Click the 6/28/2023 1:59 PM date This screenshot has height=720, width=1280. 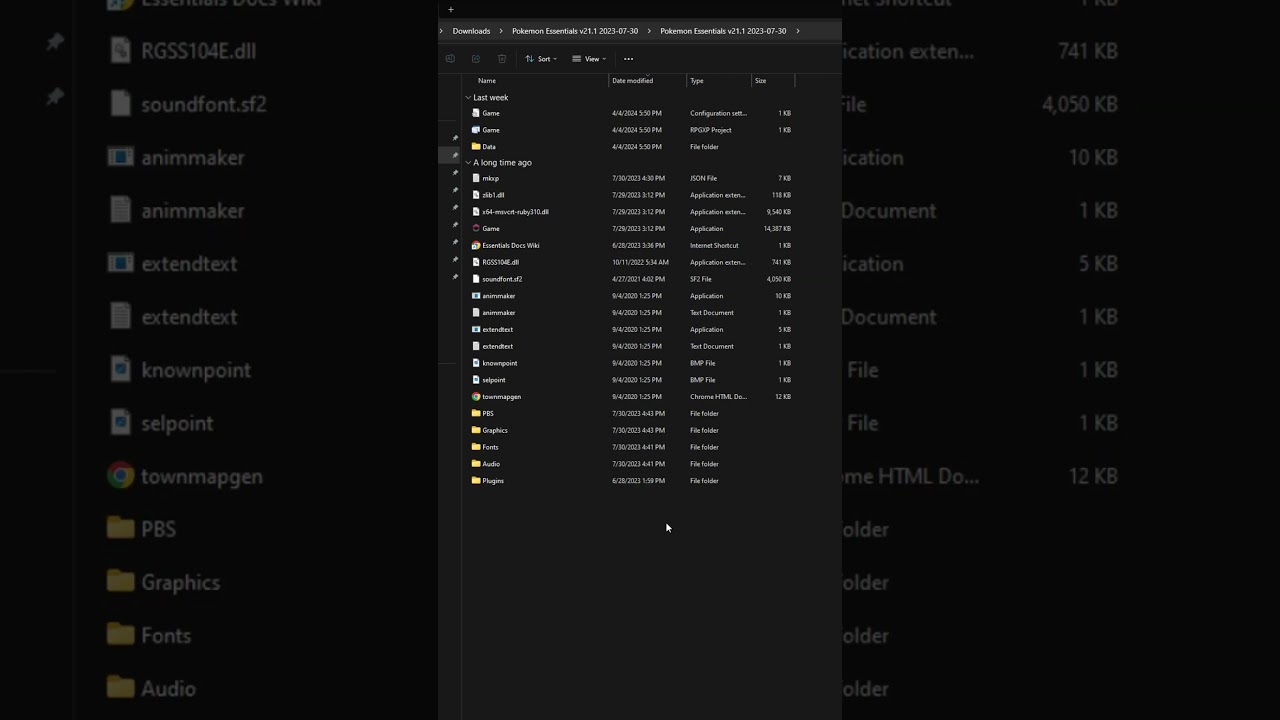click(638, 481)
